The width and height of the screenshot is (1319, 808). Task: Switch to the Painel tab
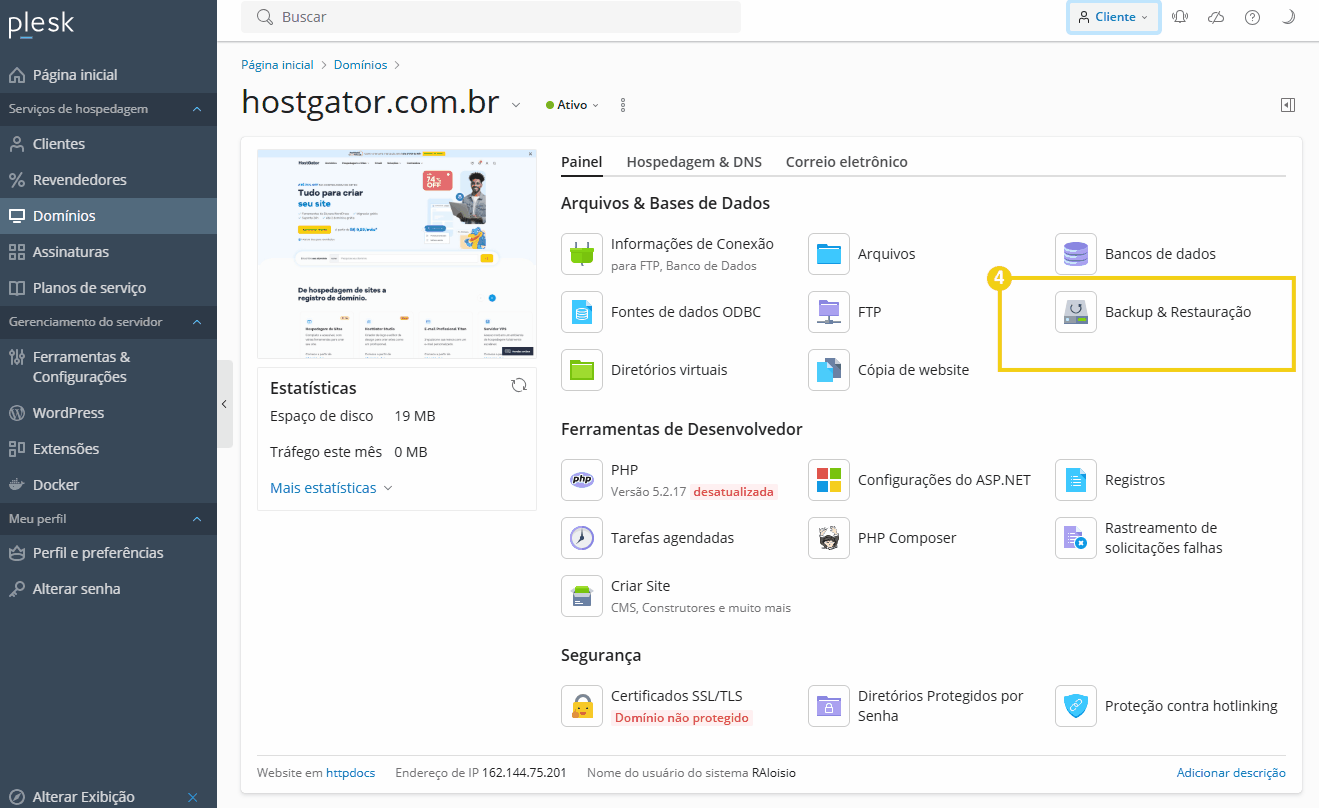tap(582, 162)
